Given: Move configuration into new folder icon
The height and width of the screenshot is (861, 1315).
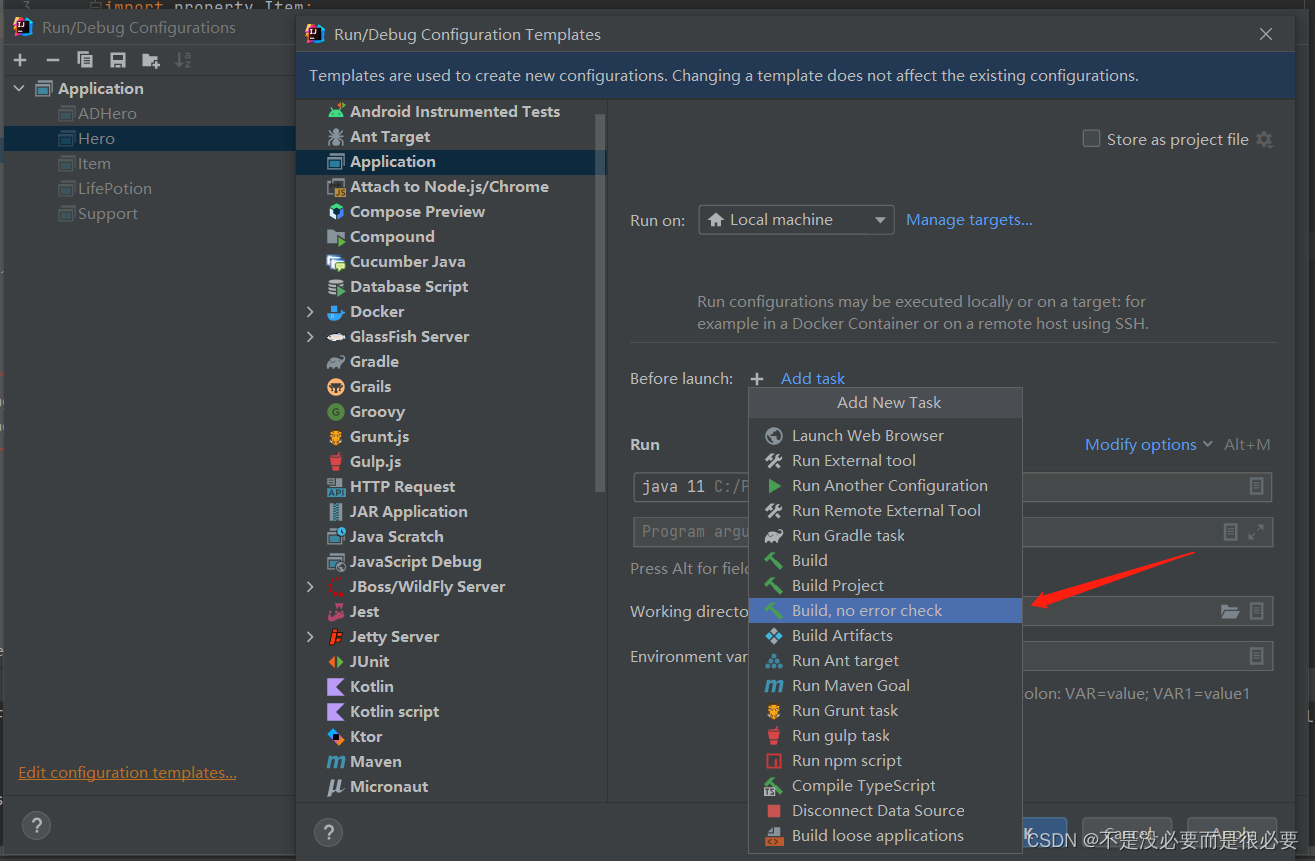Looking at the screenshot, I should [151, 60].
